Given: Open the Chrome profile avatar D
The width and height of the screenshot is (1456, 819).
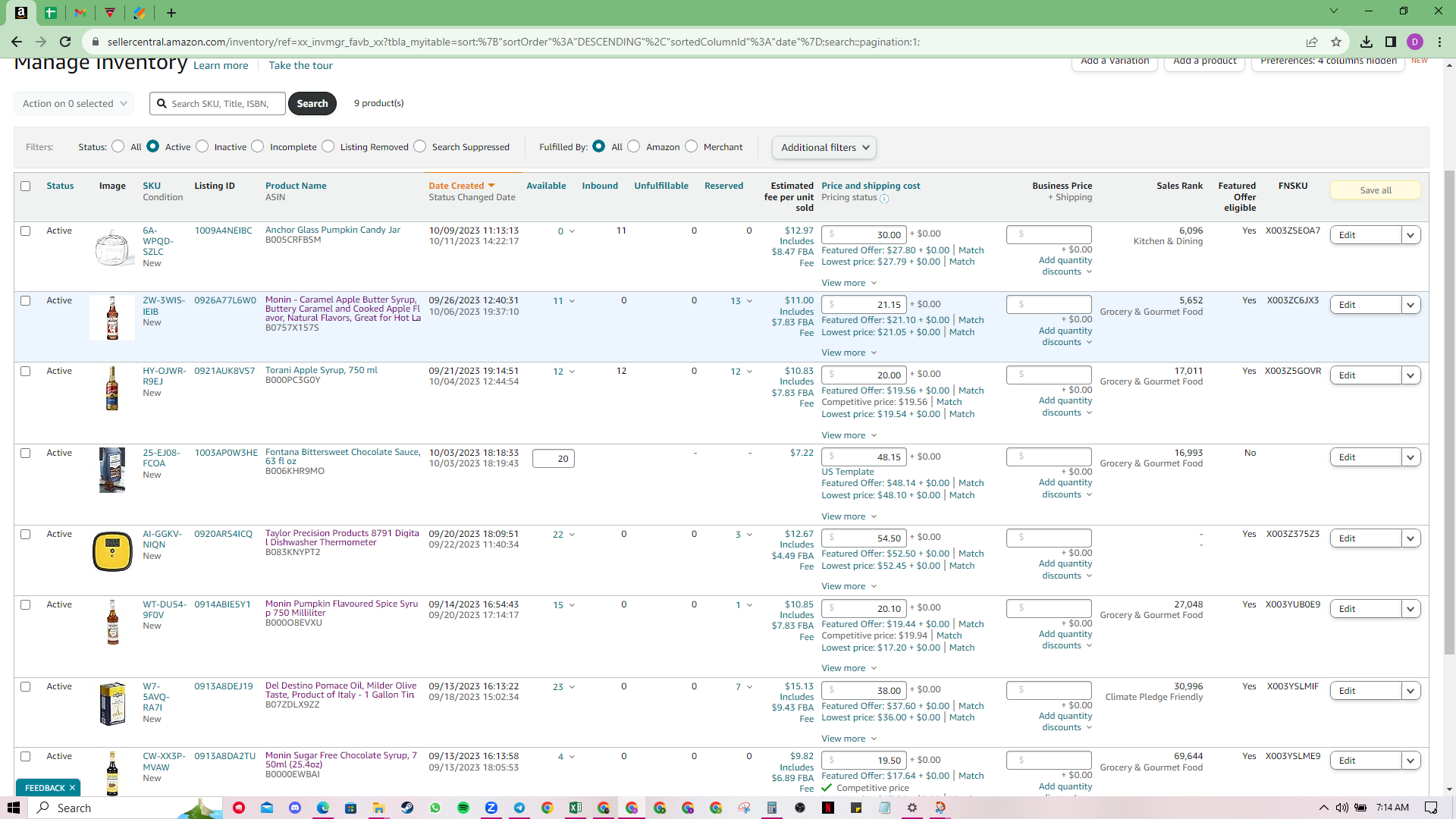Looking at the screenshot, I should click(1415, 42).
